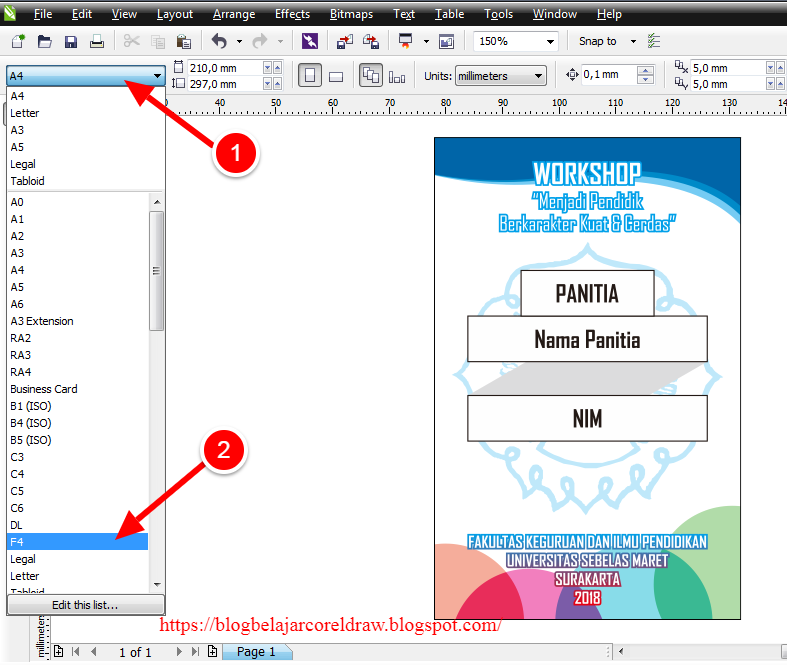Click the Search content purple icon
Viewport: 787px width, 665px height.
[310, 41]
